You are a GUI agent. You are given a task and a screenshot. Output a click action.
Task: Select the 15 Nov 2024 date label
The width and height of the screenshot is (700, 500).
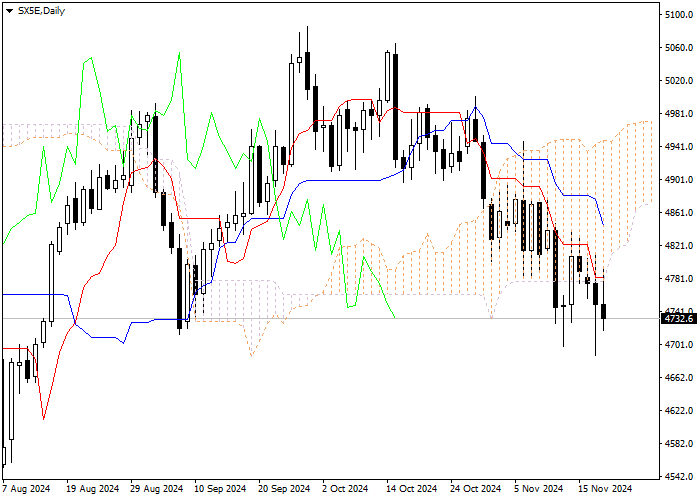(605, 489)
